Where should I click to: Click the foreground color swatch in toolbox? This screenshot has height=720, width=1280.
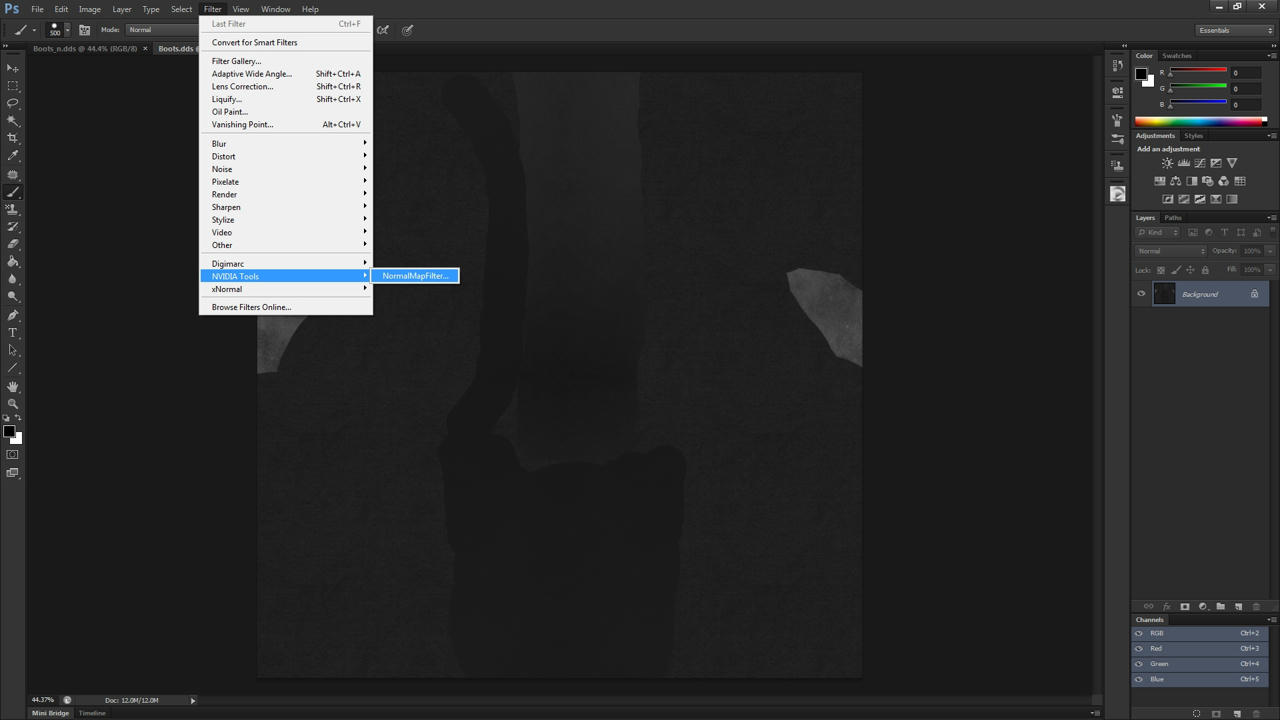pyautogui.click(x=8, y=432)
